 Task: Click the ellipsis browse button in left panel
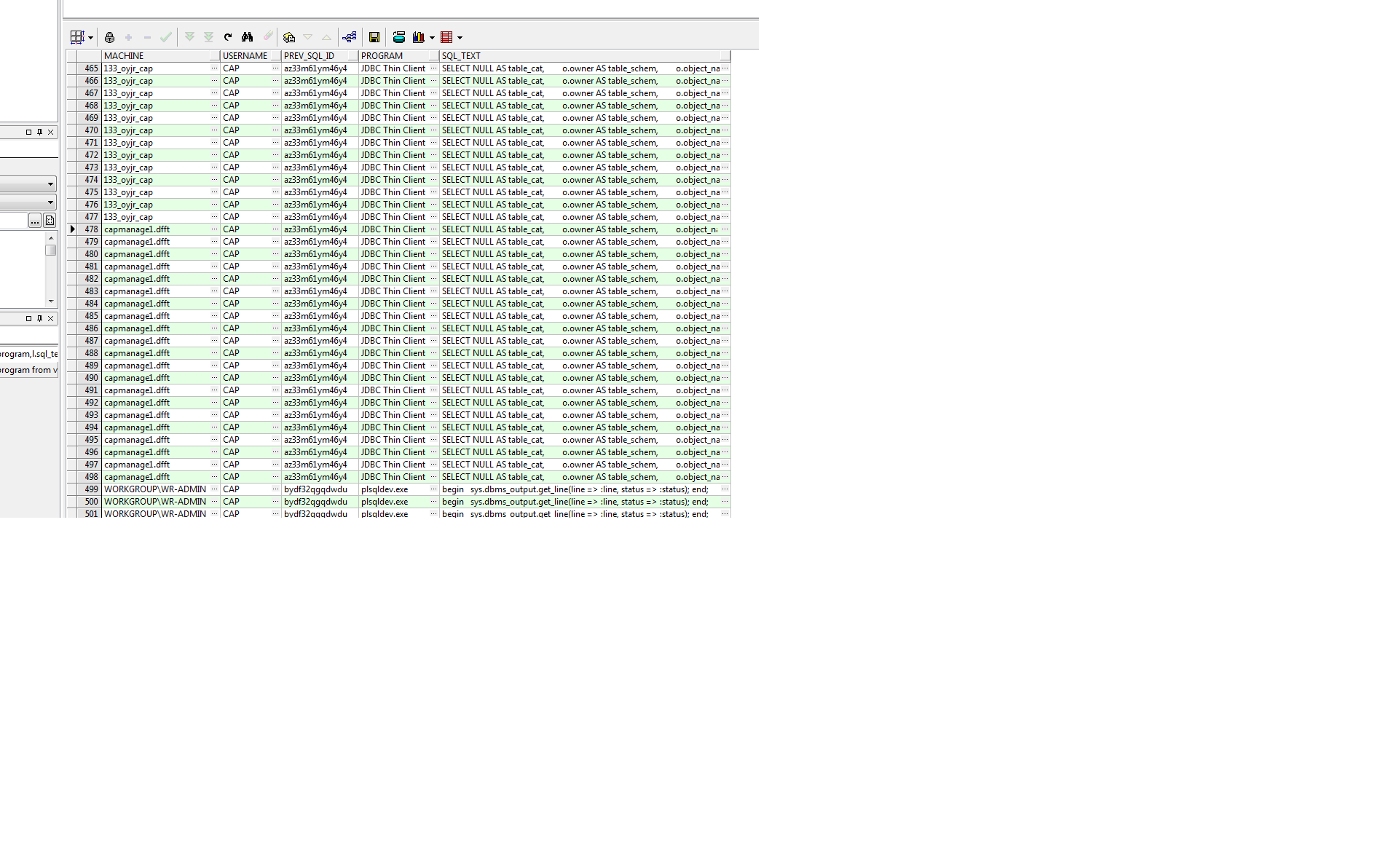pyautogui.click(x=34, y=221)
